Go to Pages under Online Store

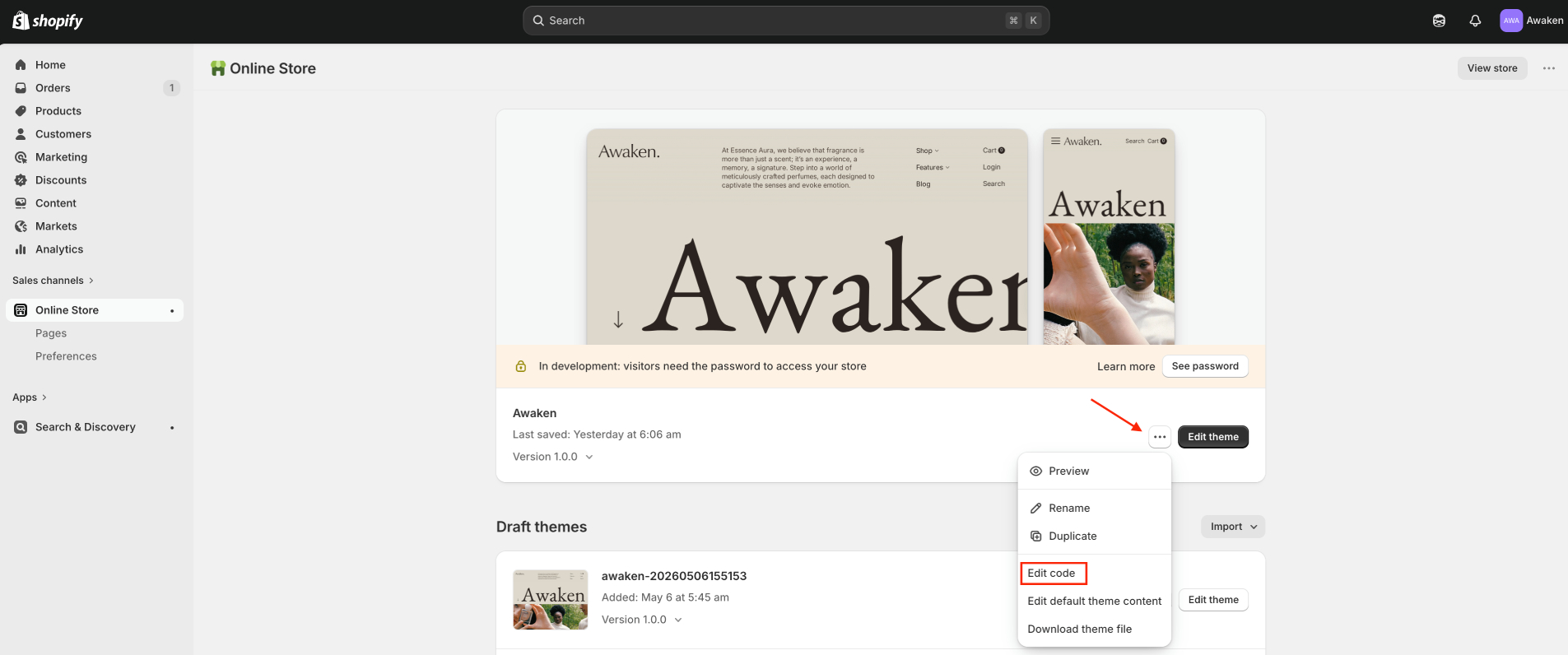click(x=51, y=333)
